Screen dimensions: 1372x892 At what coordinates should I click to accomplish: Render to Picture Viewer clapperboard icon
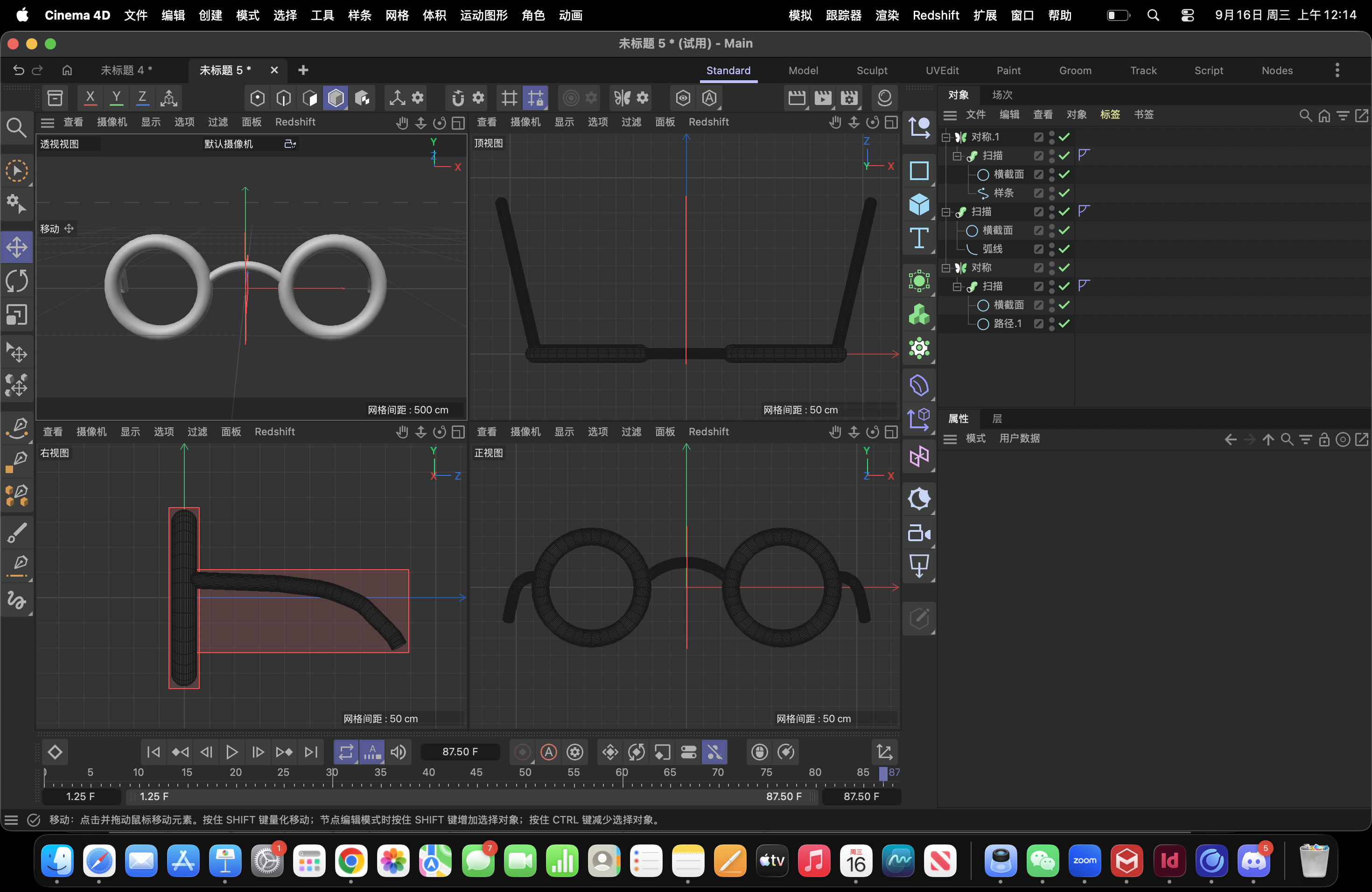coord(823,98)
